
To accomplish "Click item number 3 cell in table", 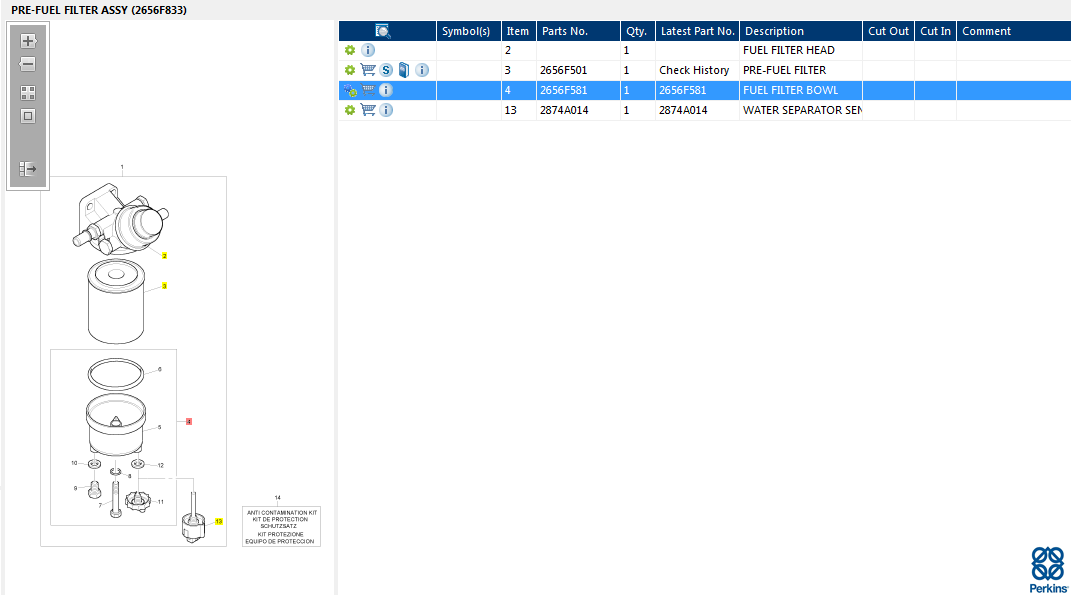I will [518, 70].
